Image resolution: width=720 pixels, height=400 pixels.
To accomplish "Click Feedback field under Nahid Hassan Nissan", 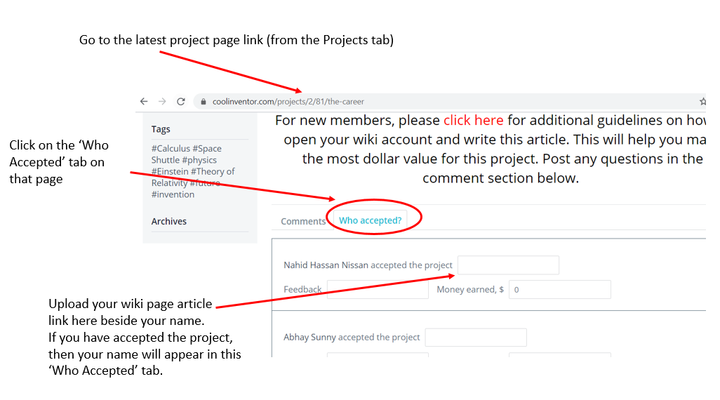I will (377, 289).
